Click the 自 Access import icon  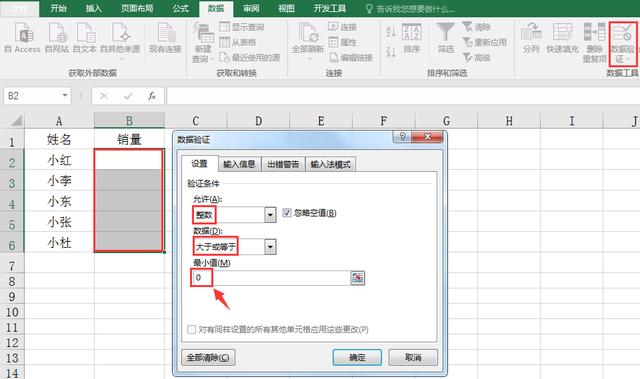pos(24,33)
